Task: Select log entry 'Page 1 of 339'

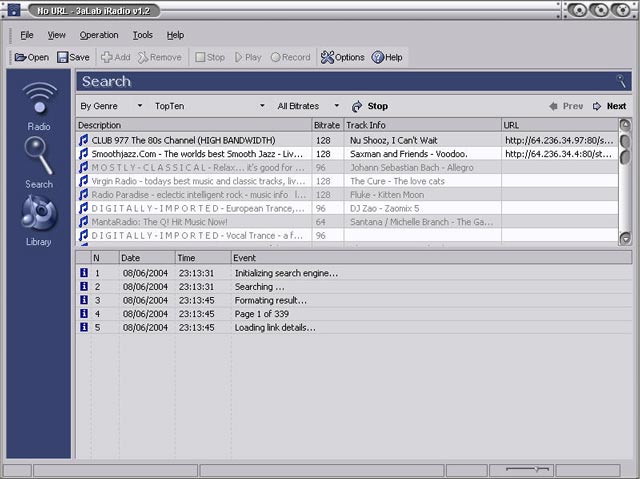Action: pyautogui.click(x=354, y=314)
